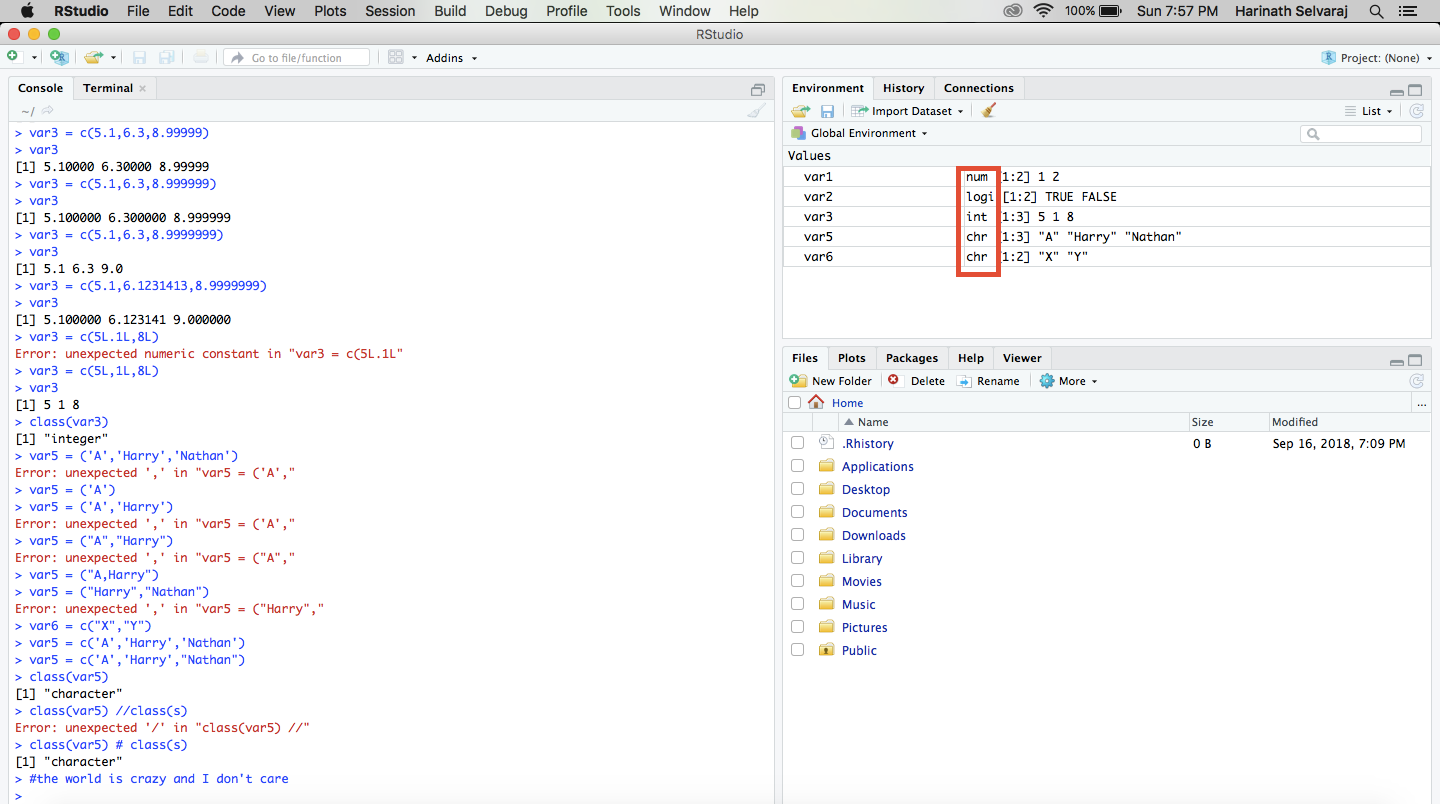
Task: Tick the checkbox for the Desktop folder
Action: [797, 488]
